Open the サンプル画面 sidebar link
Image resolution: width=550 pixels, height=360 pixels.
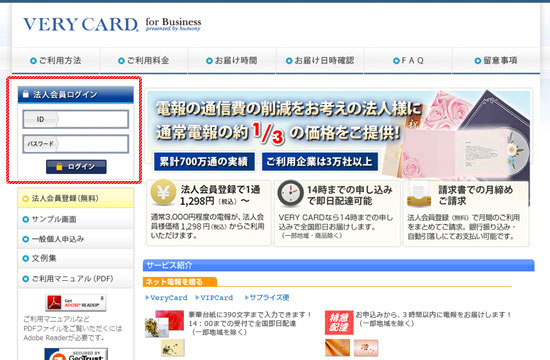pos(76,219)
